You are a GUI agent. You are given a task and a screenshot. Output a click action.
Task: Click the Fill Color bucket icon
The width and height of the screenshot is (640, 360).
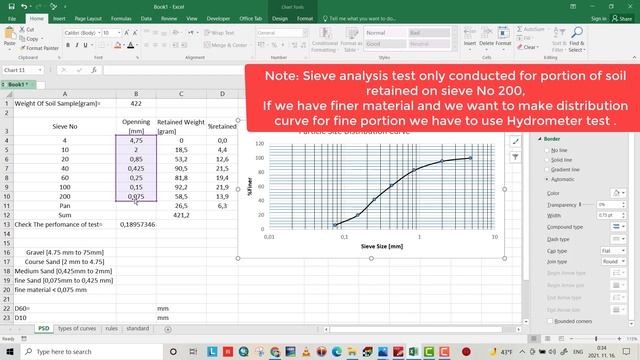118,45
